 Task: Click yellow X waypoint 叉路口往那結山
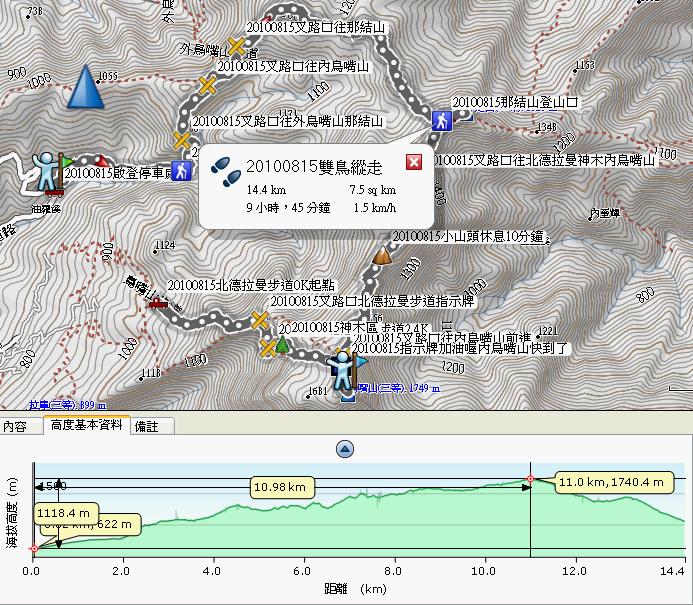tap(237, 46)
